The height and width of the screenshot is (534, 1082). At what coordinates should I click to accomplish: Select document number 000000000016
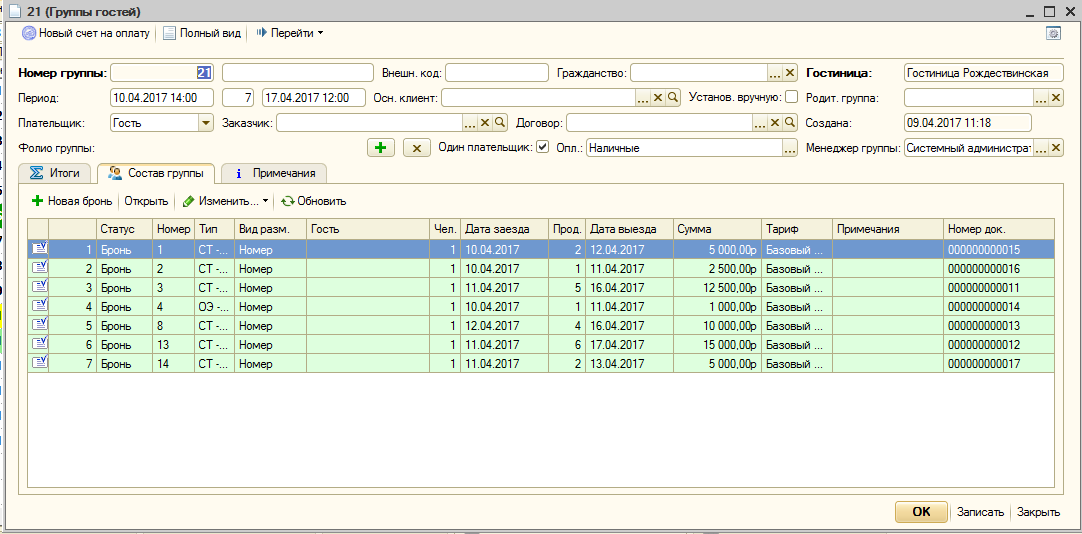tap(999, 268)
